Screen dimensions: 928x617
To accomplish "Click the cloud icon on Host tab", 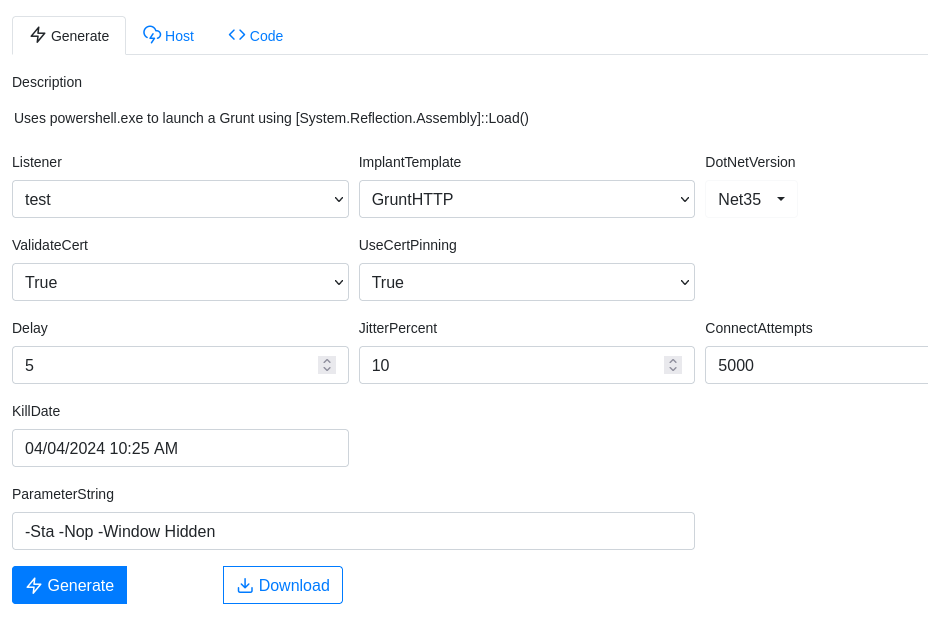I will (x=152, y=34).
